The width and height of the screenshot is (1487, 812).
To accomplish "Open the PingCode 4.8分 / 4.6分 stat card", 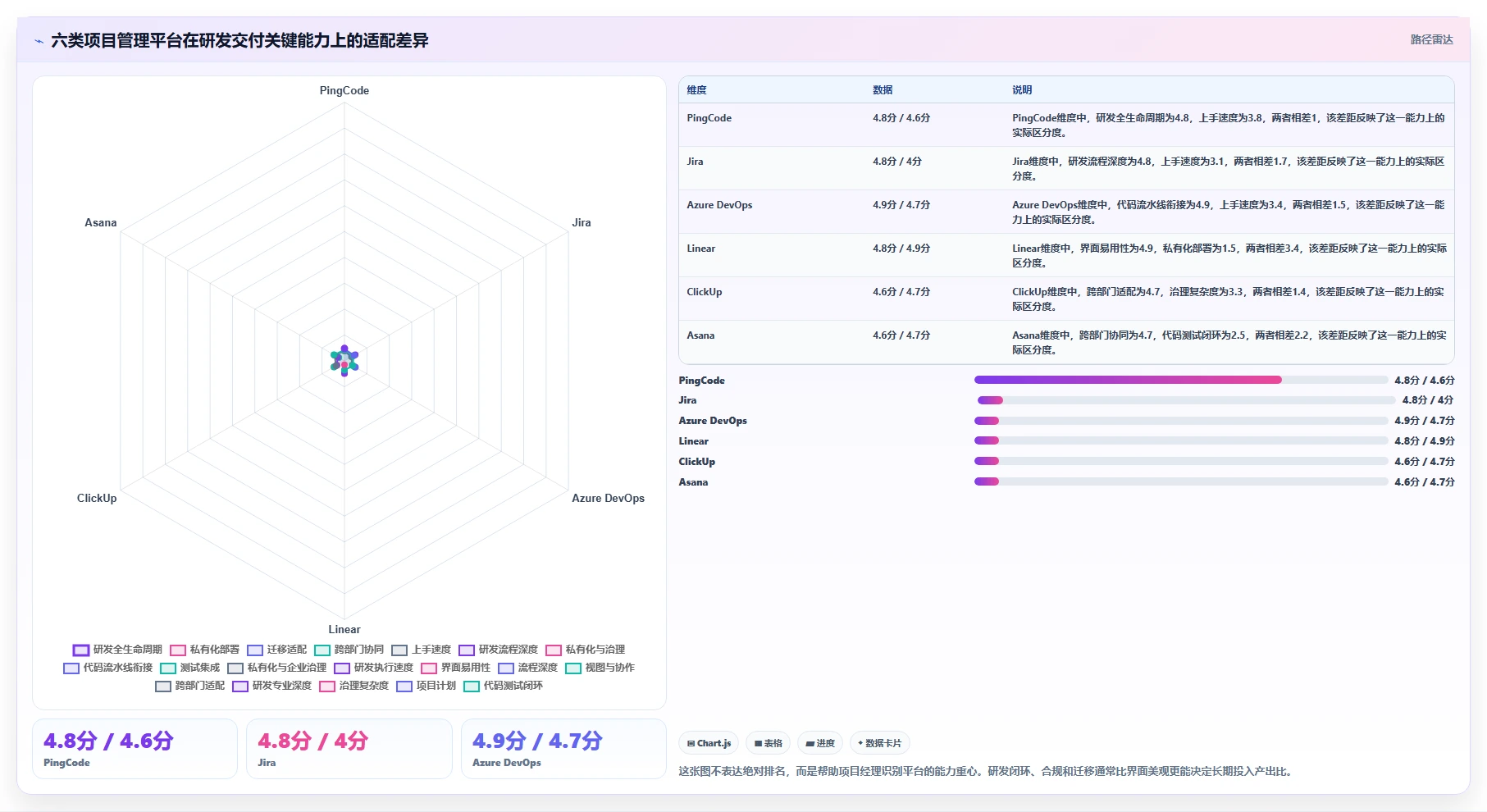I will pos(135,749).
